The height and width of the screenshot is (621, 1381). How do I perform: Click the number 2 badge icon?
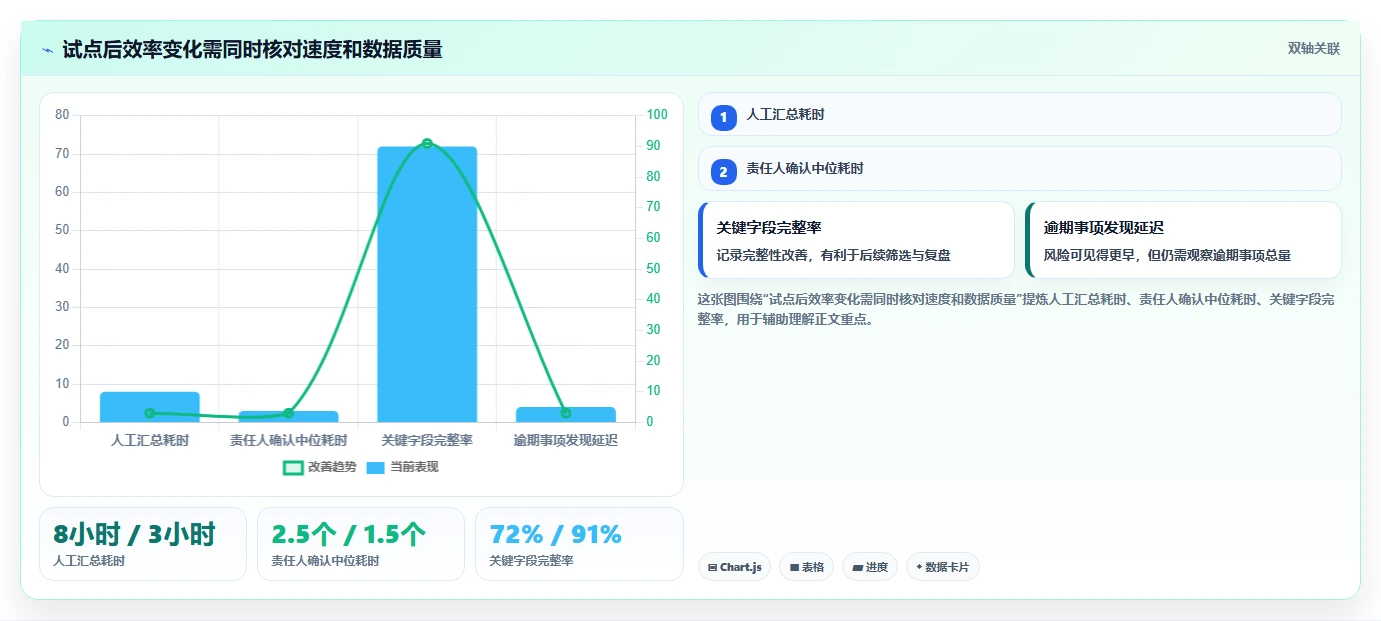click(724, 172)
